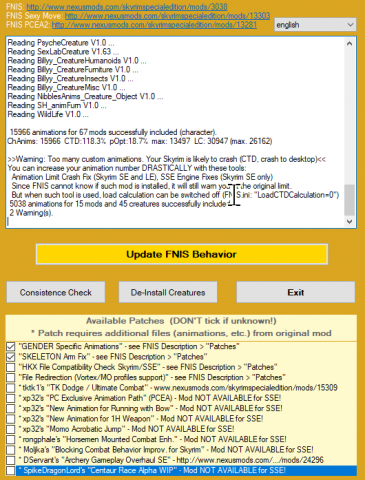Open the FNIS nexusmods link
Image resolution: width=365 pixels, height=480 pixels.
[127, 7]
